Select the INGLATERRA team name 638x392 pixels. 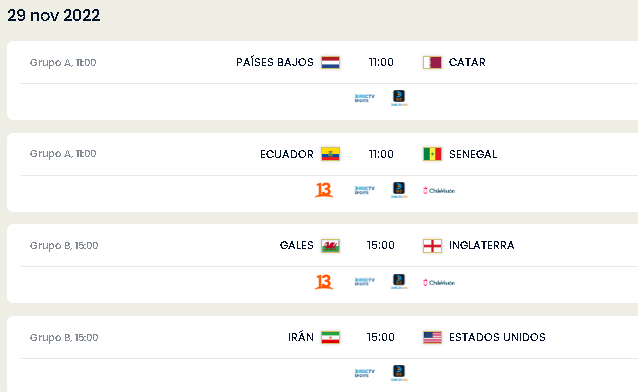(x=482, y=245)
